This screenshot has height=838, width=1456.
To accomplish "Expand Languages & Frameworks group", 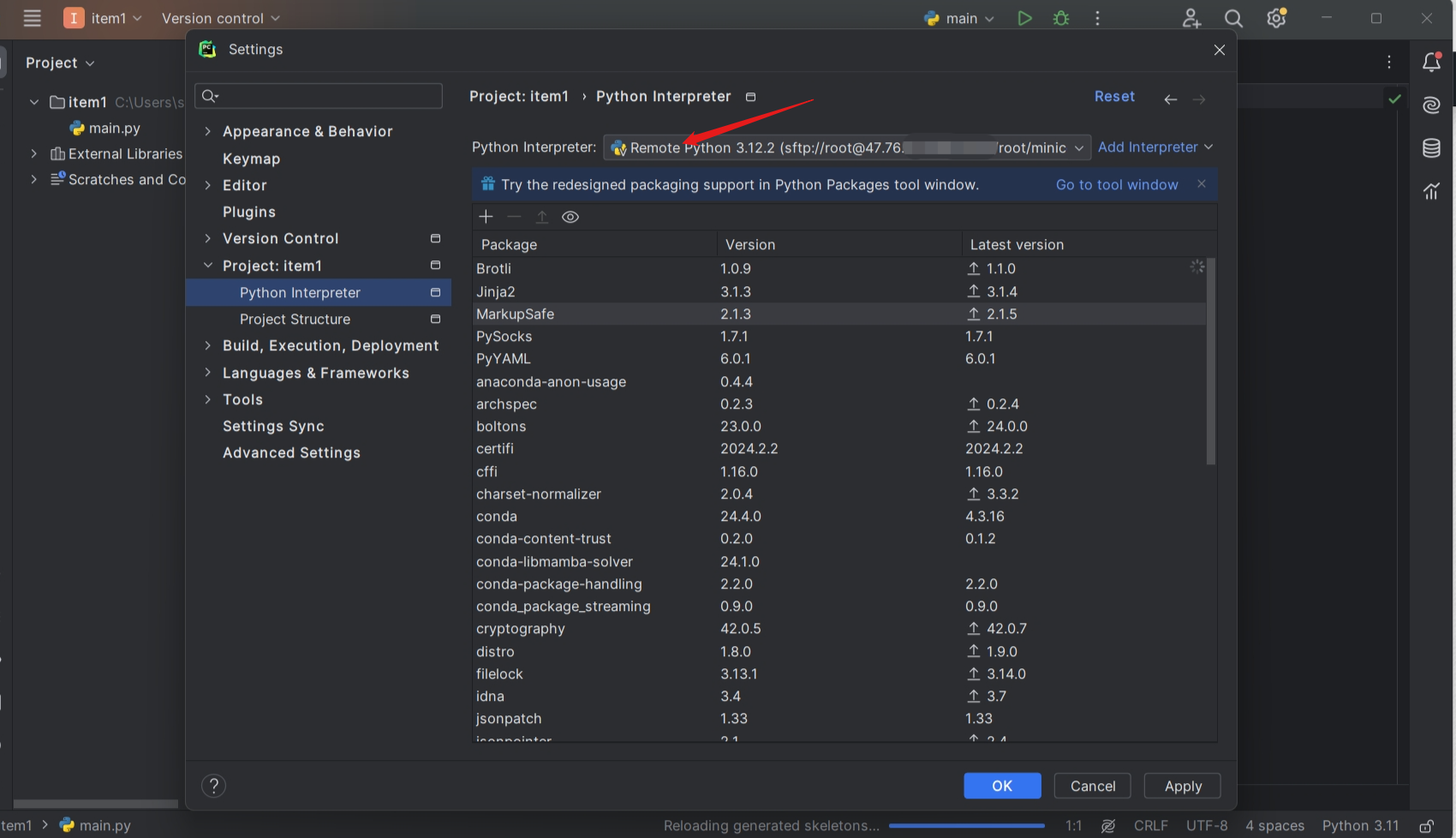I will pos(207,373).
